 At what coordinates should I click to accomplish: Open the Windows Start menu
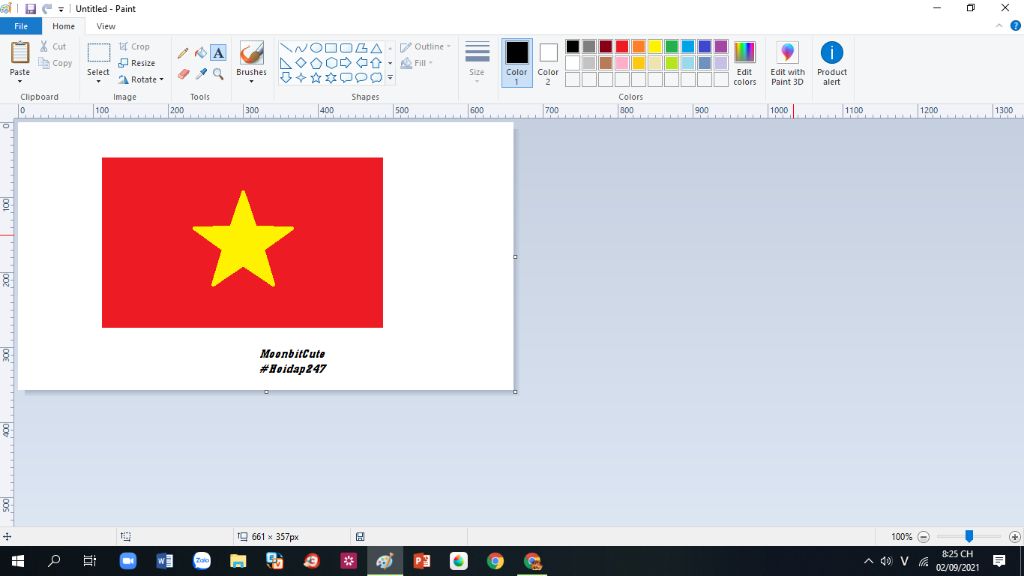(x=18, y=561)
